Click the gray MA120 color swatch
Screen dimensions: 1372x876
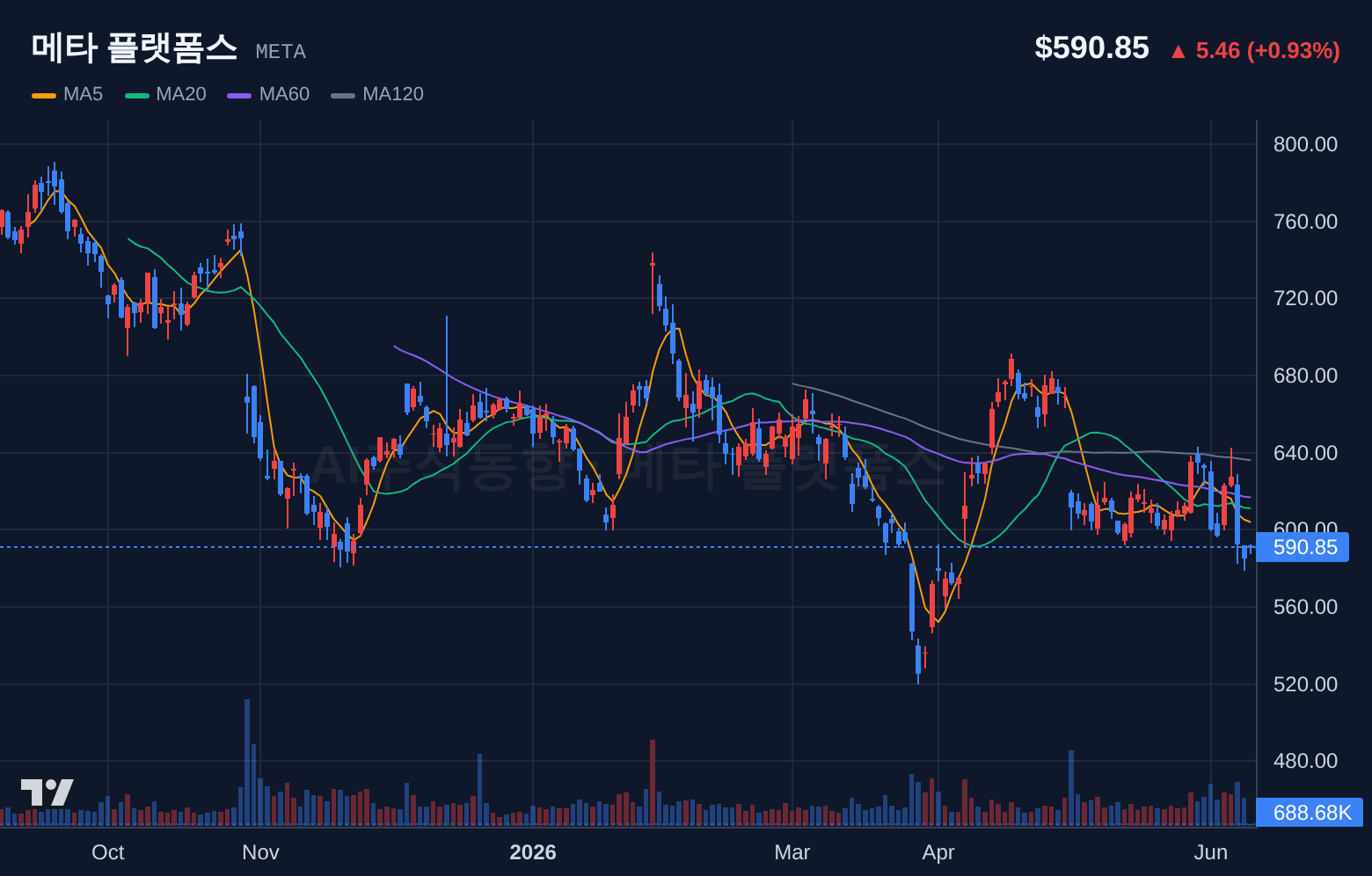[343, 95]
